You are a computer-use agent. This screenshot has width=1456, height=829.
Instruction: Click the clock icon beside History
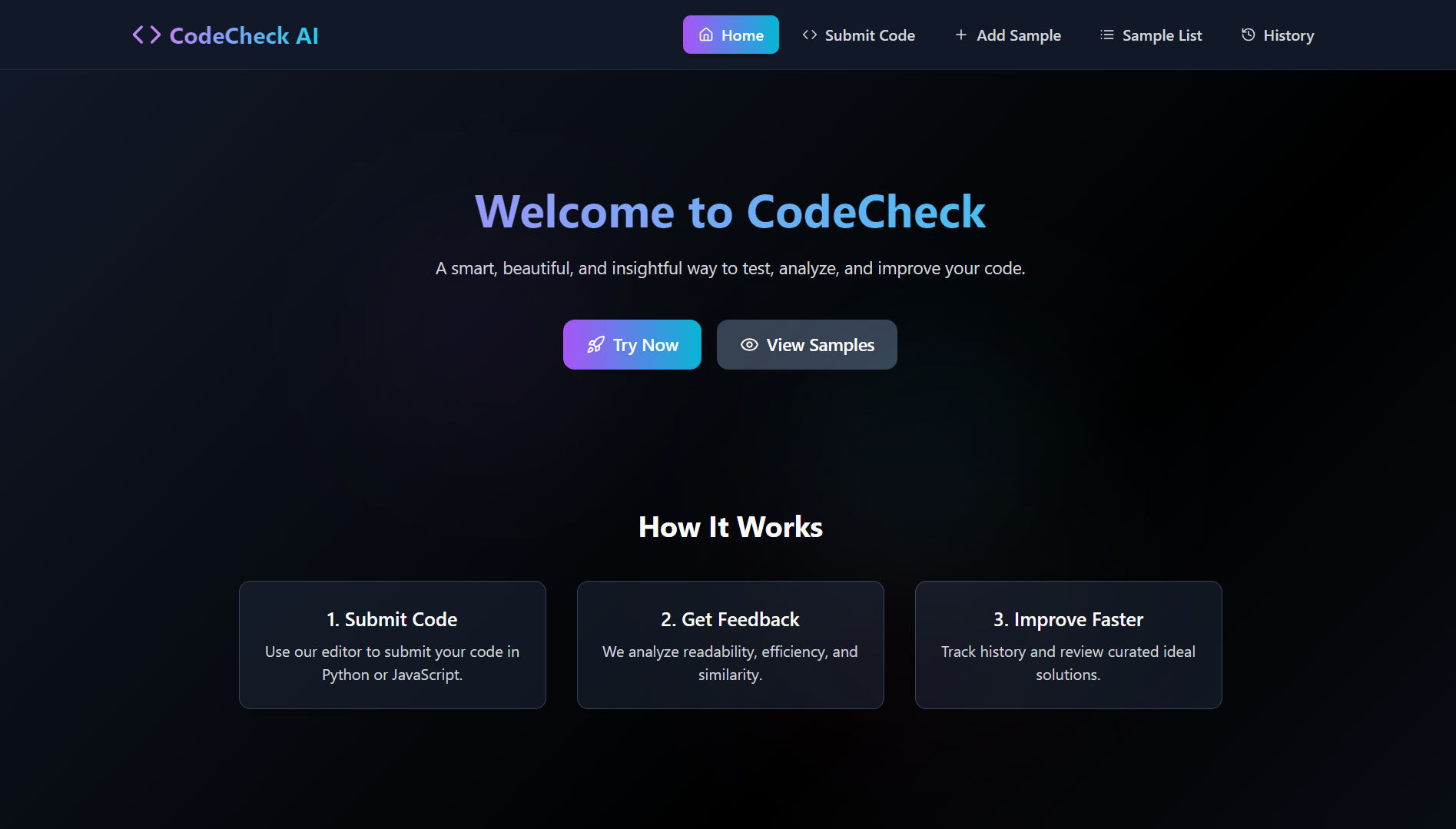point(1248,35)
